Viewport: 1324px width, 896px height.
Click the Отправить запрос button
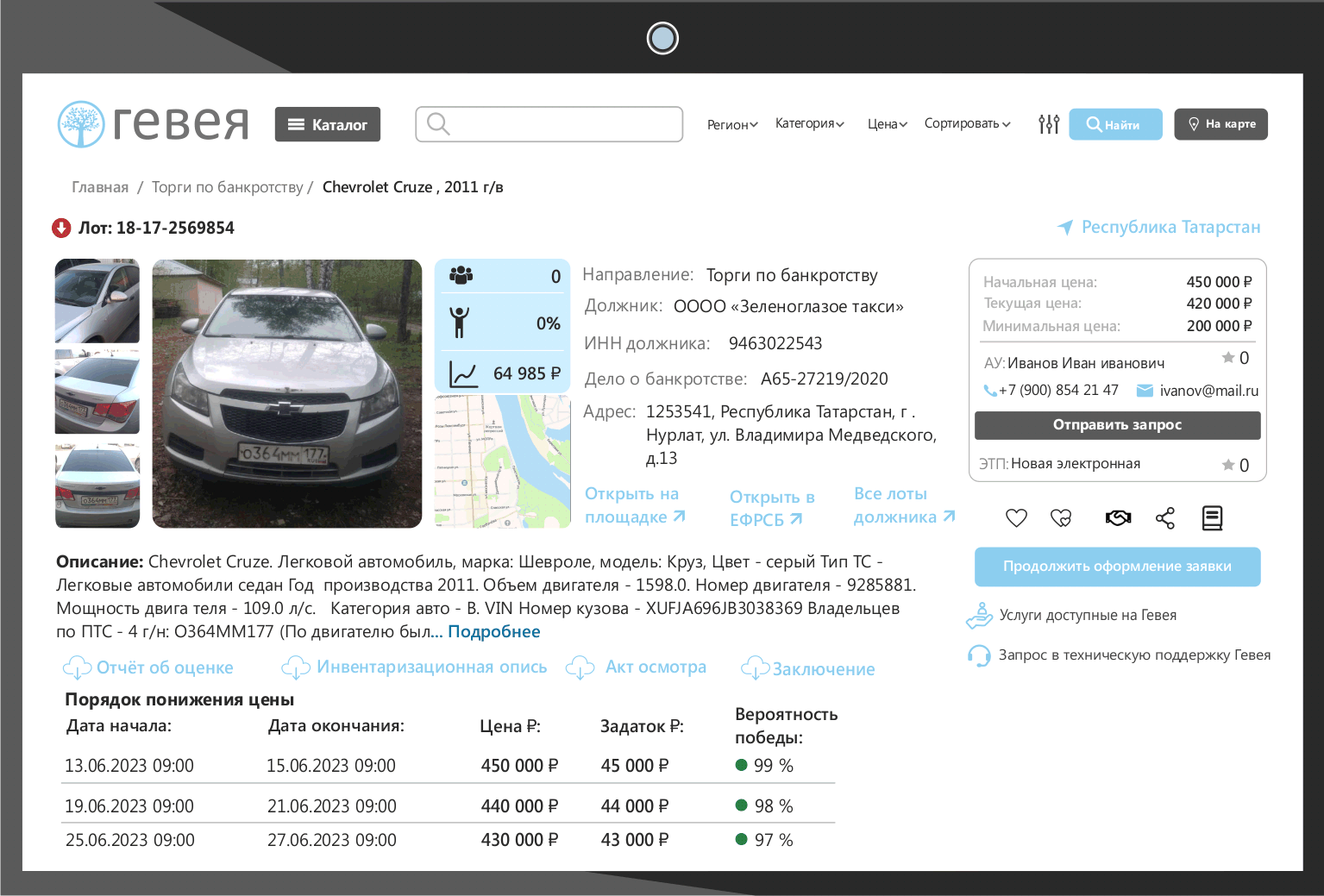(1118, 425)
